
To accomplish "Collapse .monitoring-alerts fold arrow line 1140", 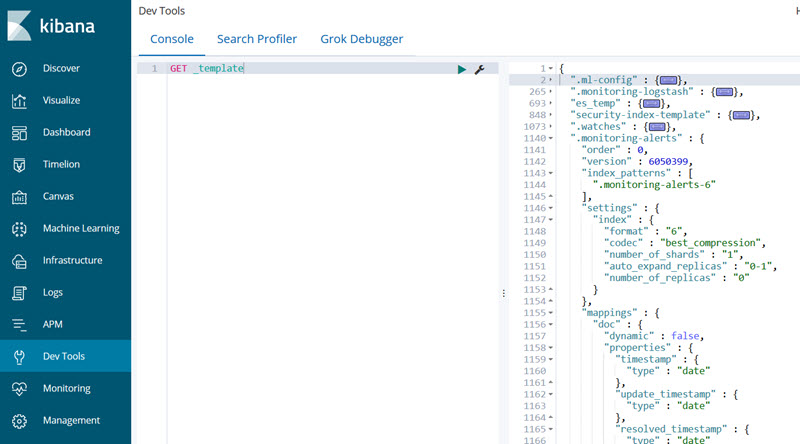I will pos(551,138).
